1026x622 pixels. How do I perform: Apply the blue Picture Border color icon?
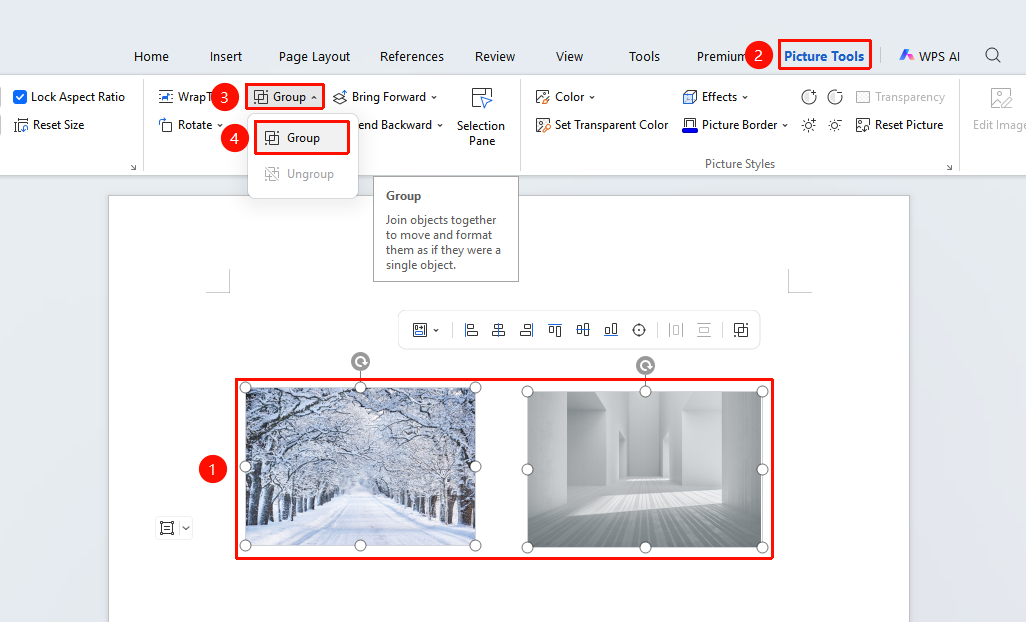click(690, 125)
